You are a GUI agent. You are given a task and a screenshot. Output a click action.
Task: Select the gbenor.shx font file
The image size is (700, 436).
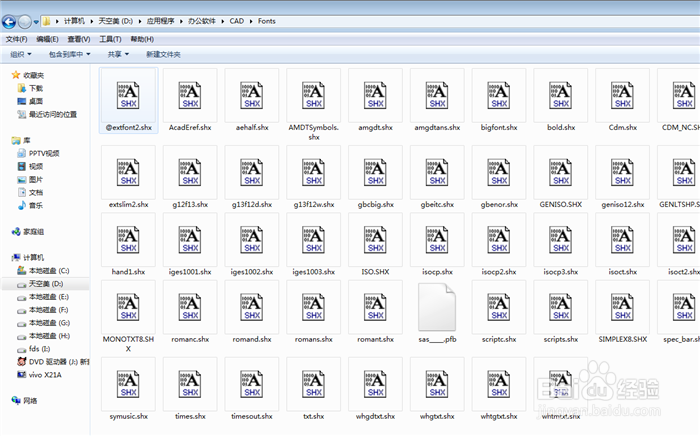tap(499, 177)
